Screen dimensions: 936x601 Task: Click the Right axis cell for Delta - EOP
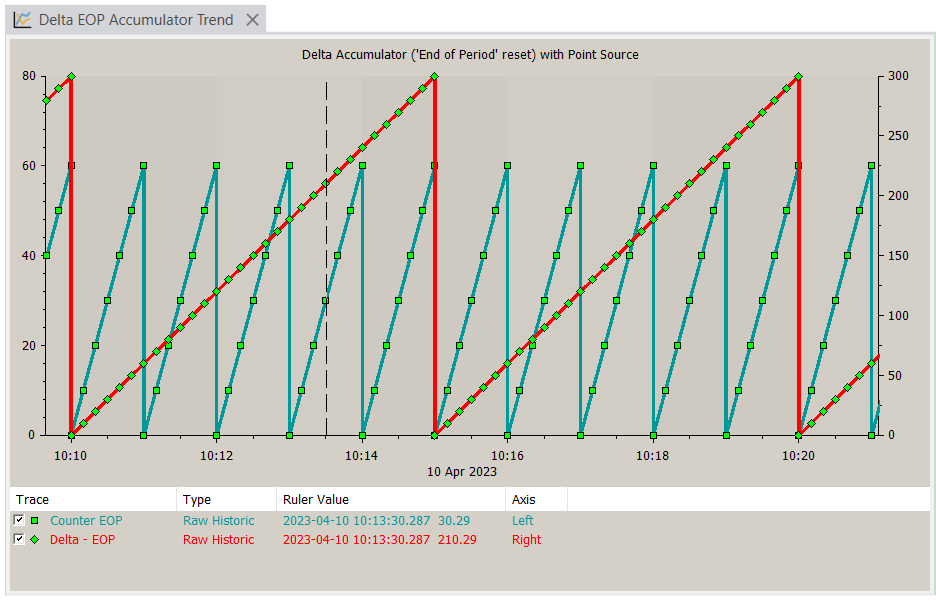[526, 540]
